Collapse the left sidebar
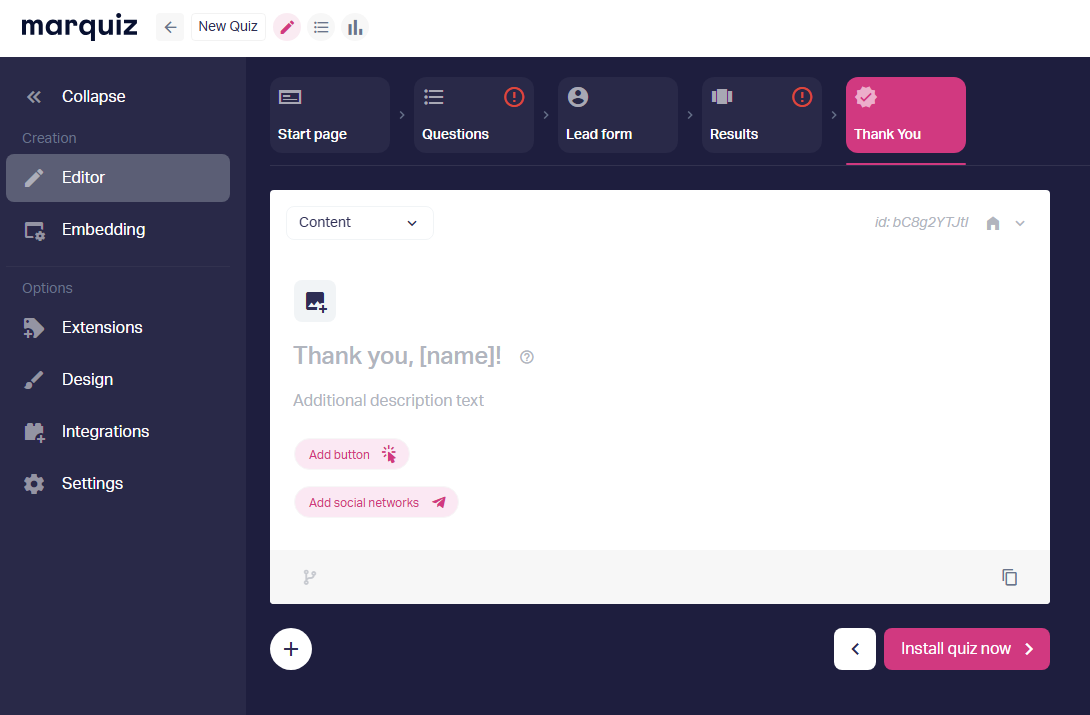 [x=77, y=97]
